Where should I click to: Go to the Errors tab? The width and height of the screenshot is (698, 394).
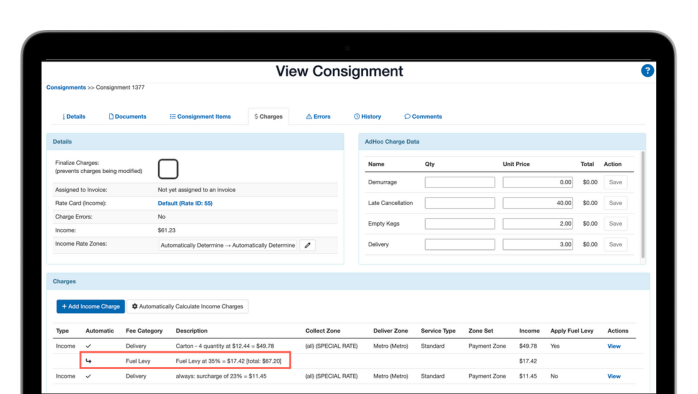coord(318,117)
